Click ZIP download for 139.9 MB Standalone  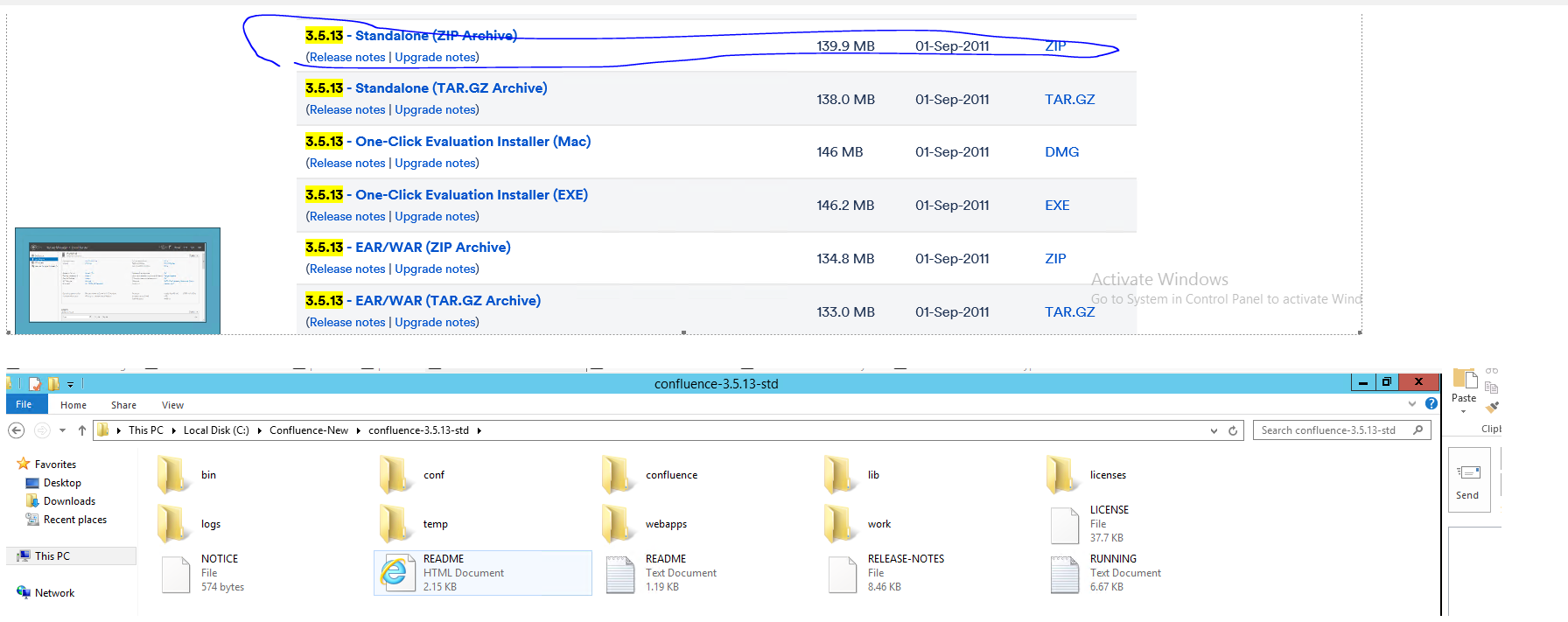[1055, 46]
